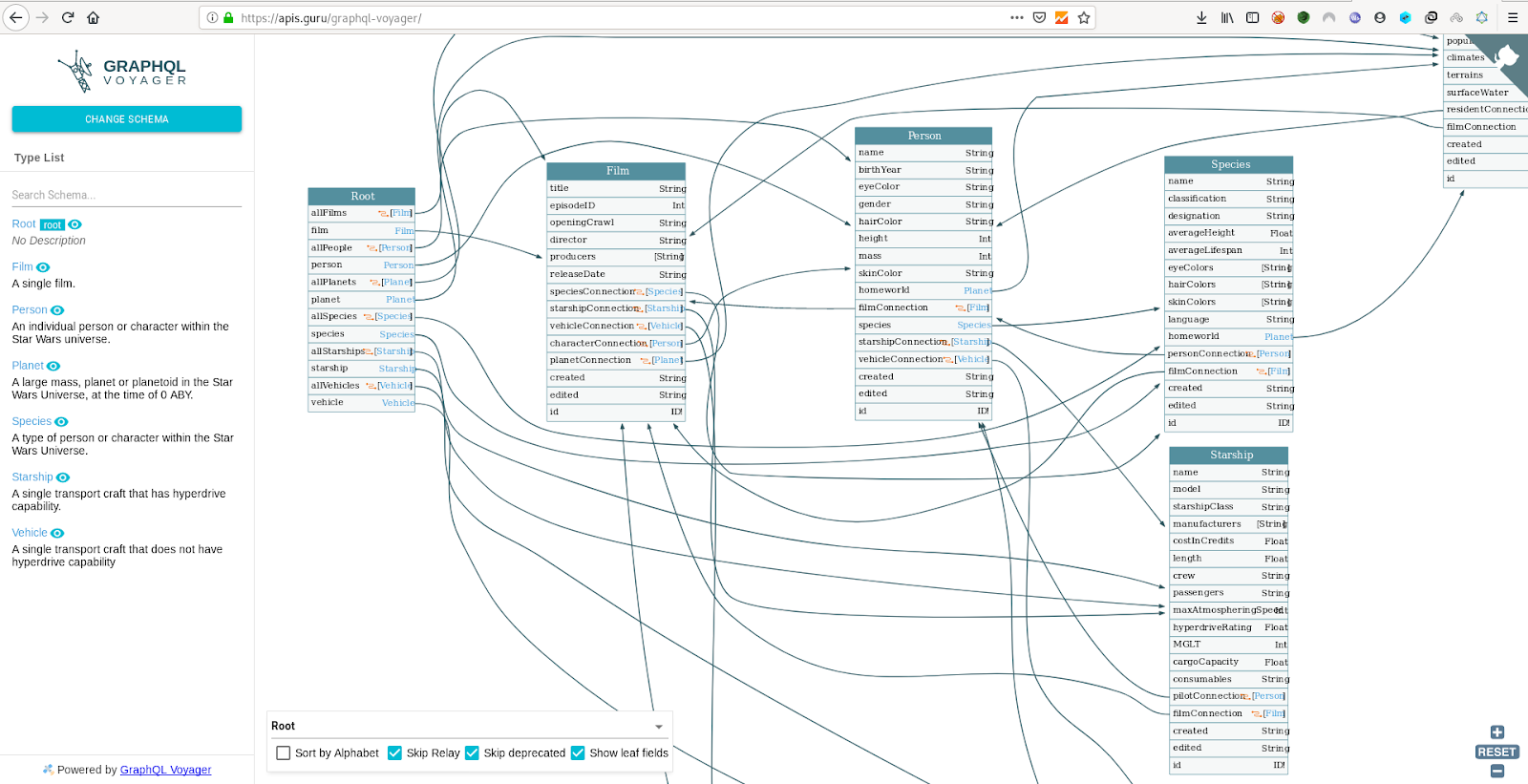Screen dimensions: 1528x784
Task: Focus the Starship type eye icon
Action: 63,477
